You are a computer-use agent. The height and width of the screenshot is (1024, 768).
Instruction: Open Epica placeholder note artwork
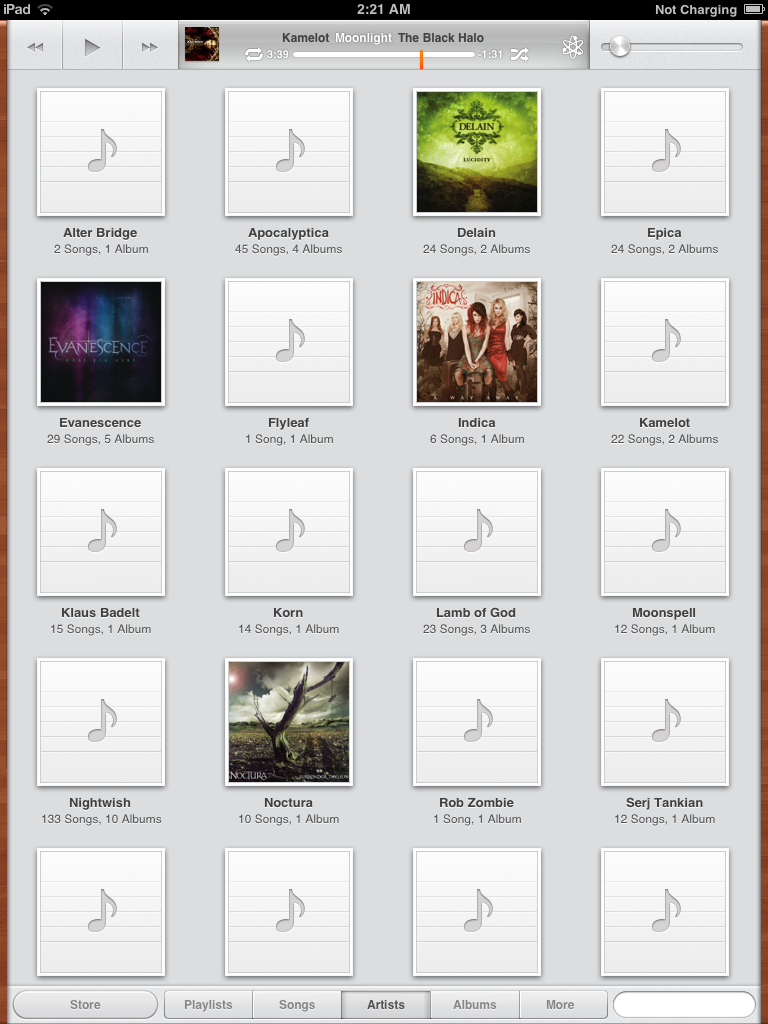click(x=665, y=152)
